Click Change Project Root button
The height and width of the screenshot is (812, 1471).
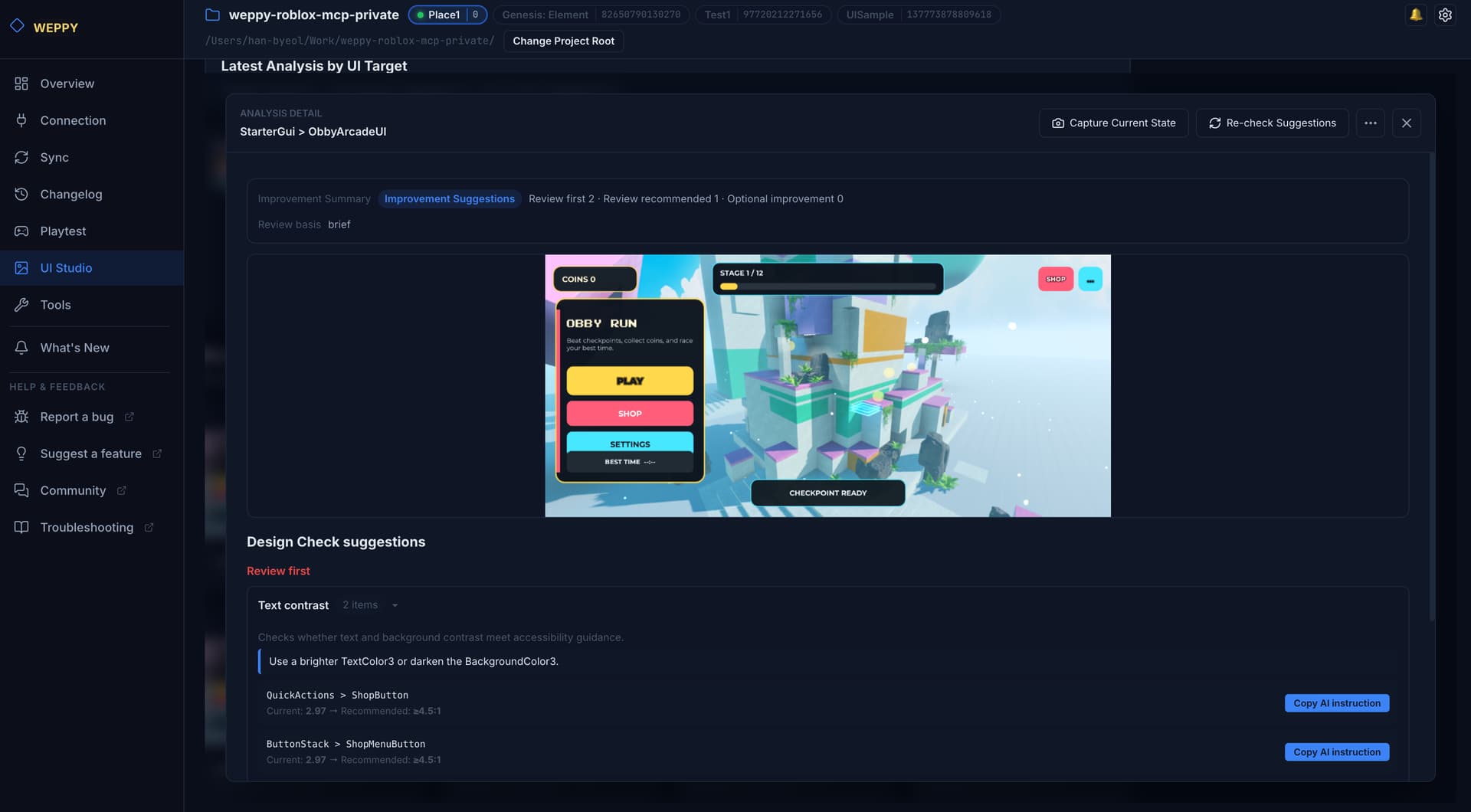pyautogui.click(x=563, y=41)
